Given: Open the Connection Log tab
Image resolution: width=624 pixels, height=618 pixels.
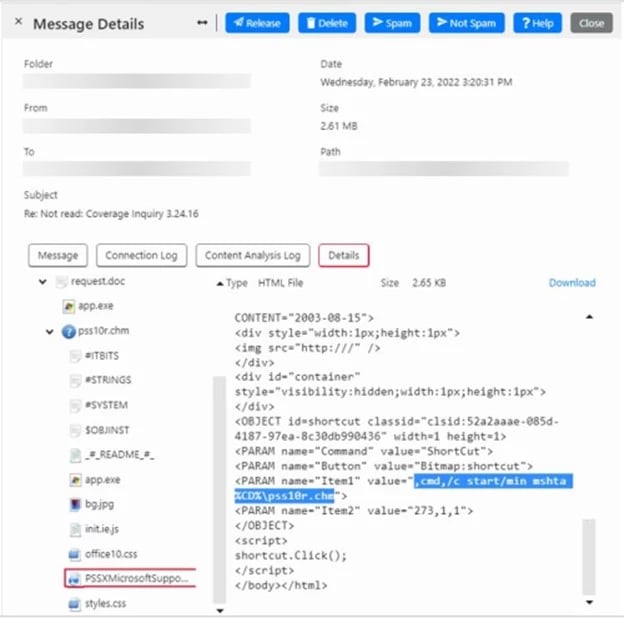Looking at the screenshot, I should point(141,256).
